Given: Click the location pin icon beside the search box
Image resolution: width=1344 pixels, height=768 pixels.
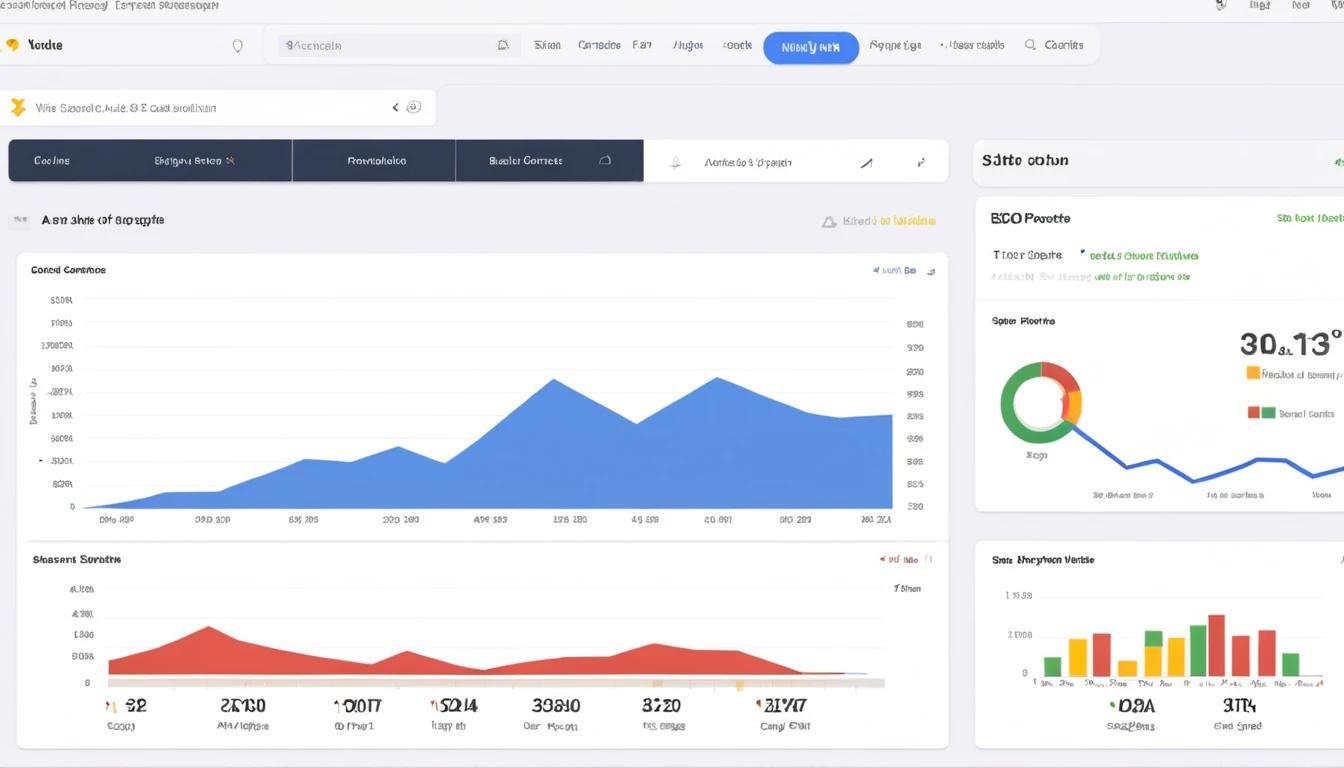Looking at the screenshot, I should tap(237, 46).
